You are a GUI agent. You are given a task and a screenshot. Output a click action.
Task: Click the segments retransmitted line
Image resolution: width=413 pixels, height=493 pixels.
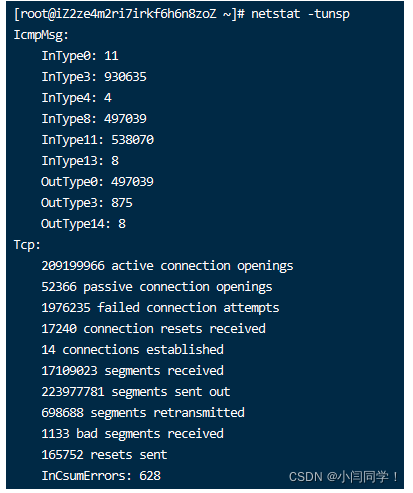[x=143, y=413]
